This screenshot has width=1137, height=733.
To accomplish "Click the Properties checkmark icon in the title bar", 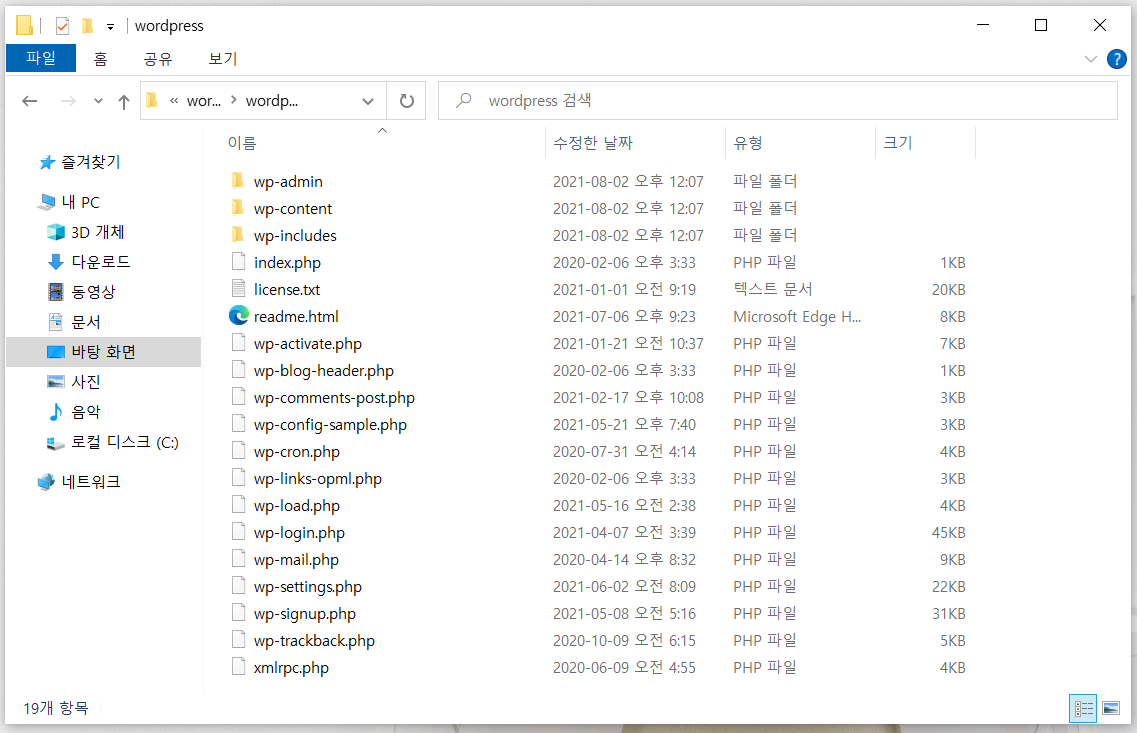I will [62, 26].
